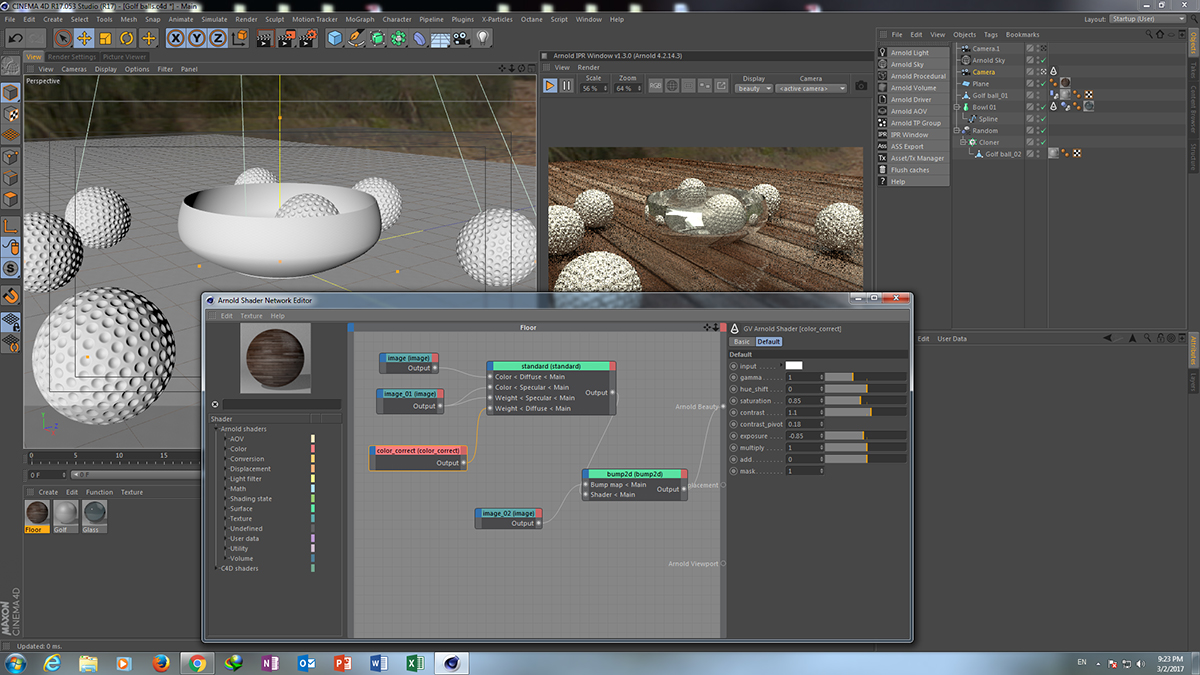Select the Glass material thumbnail

(95, 512)
